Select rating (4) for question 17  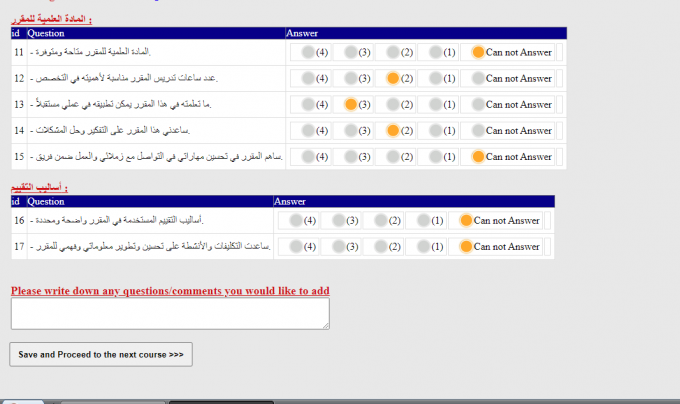pos(296,247)
